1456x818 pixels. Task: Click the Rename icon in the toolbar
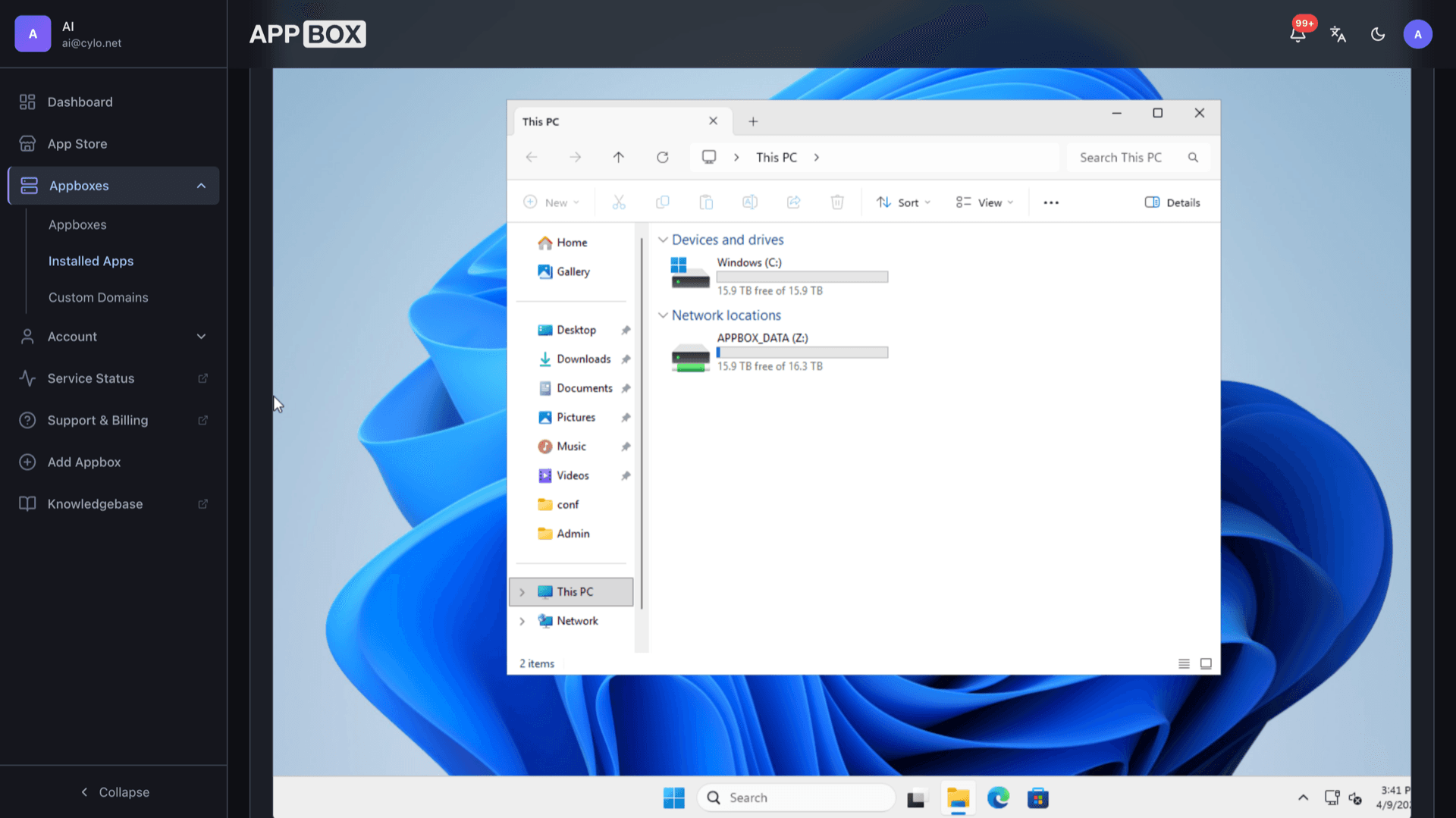[x=750, y=202]
